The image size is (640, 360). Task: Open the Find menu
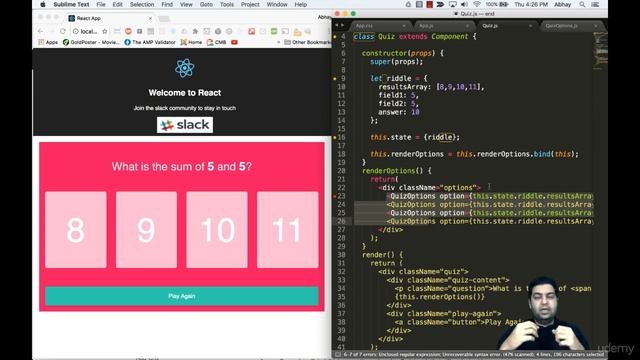(x=167, y=4)
